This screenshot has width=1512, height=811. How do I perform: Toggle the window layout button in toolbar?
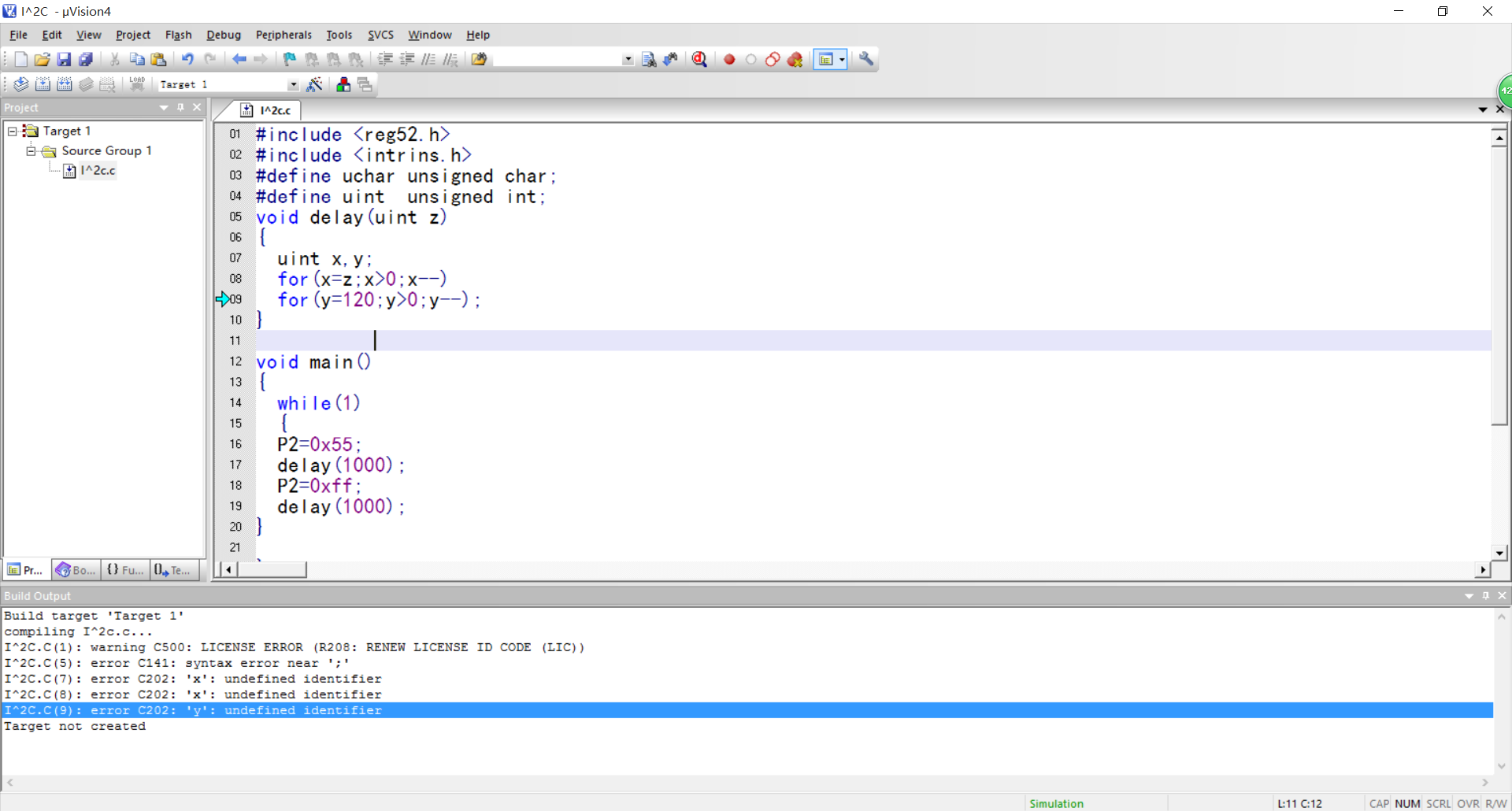pyautogui.click(x=825, y=59)
